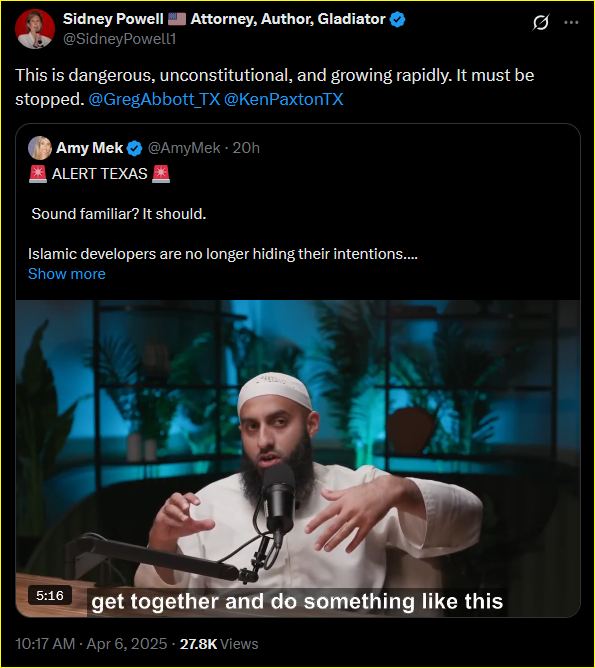Click the blue verified badge beside Gladiator
595x668 pixels.
[x=397, y=20]
